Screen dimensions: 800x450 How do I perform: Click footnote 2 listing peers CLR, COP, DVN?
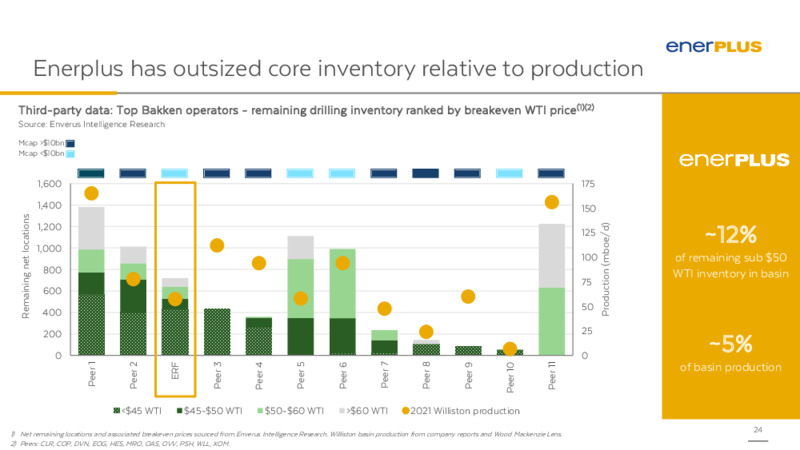coord(120,444)
